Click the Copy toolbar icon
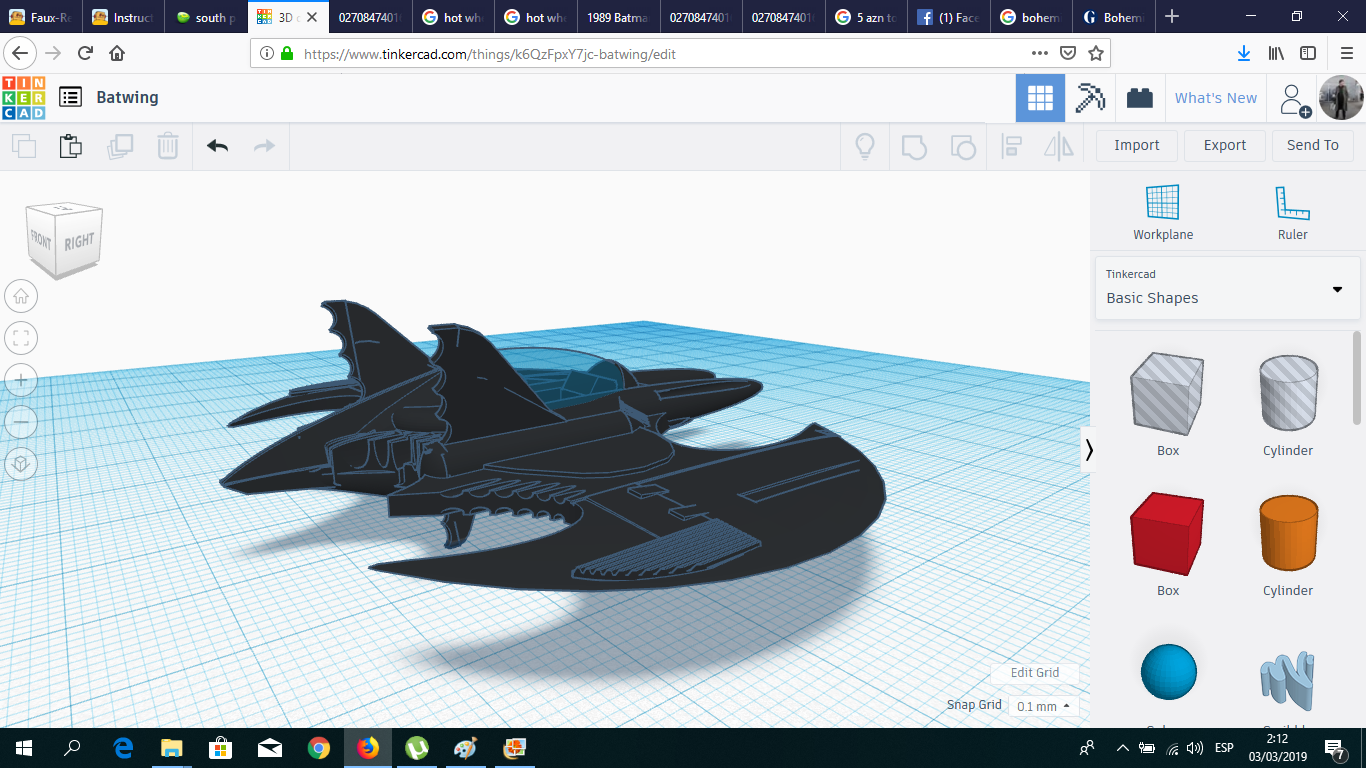Screen dimensions: 1366x768 pos(24,146)
